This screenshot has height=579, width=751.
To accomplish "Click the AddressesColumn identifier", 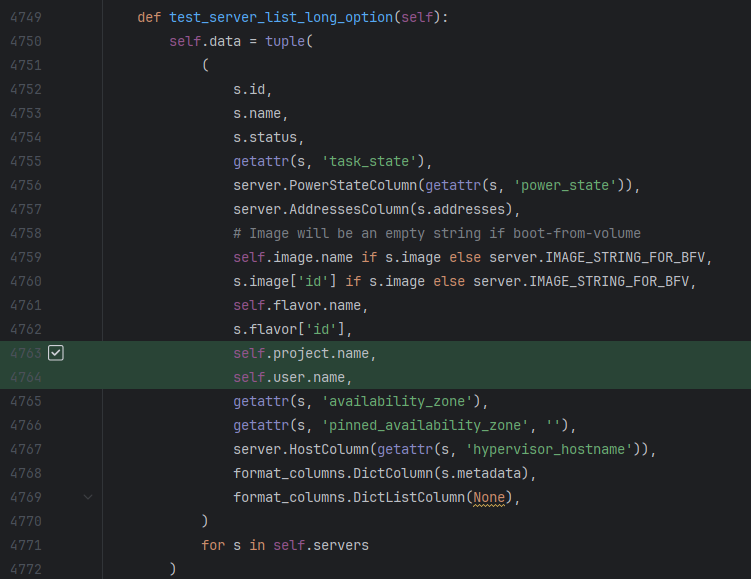I will pyautogui.click(x=345, y=209).
